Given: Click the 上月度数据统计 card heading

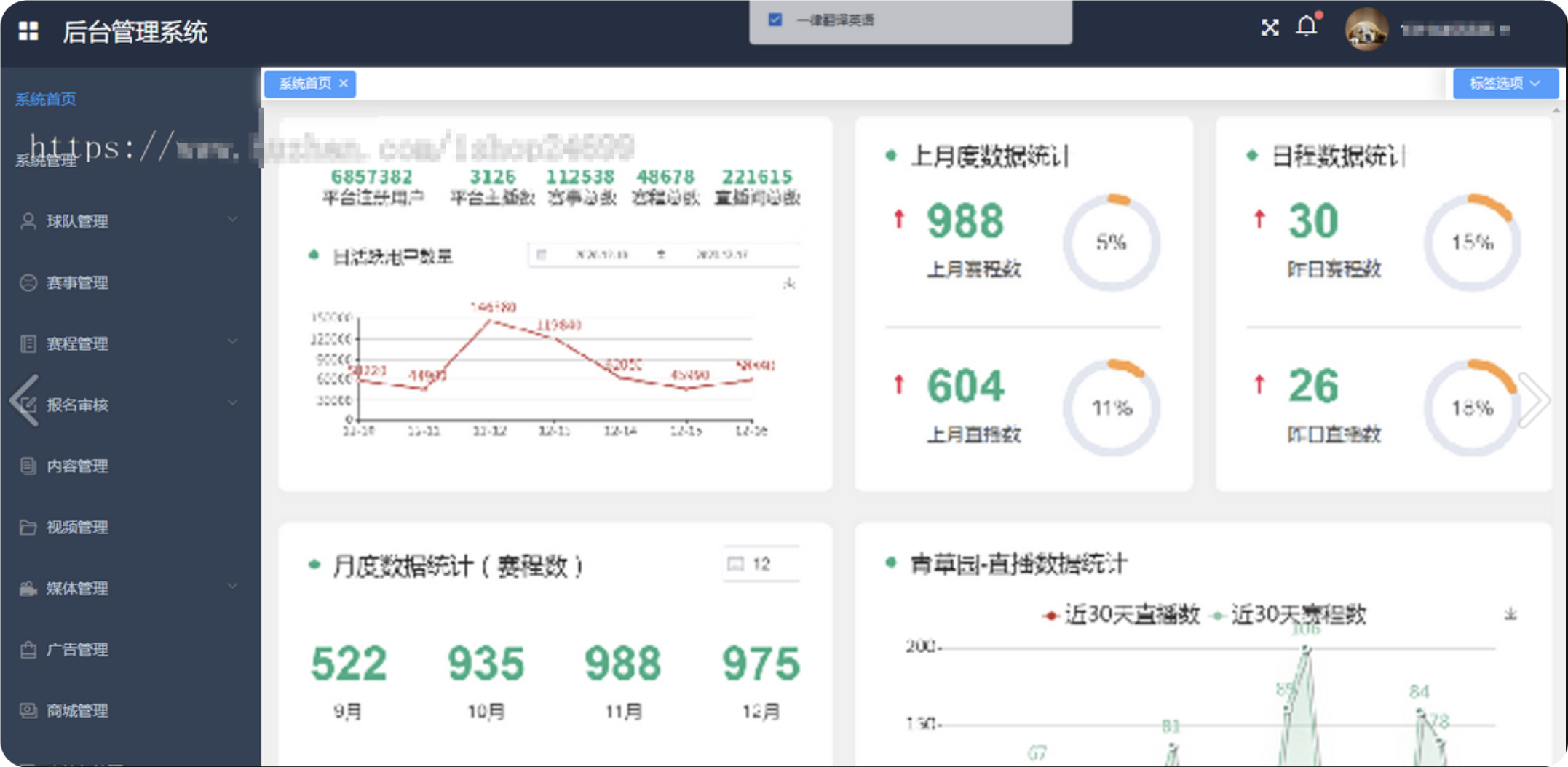Looking at the screenshot, I should click(x=989, y=156).
